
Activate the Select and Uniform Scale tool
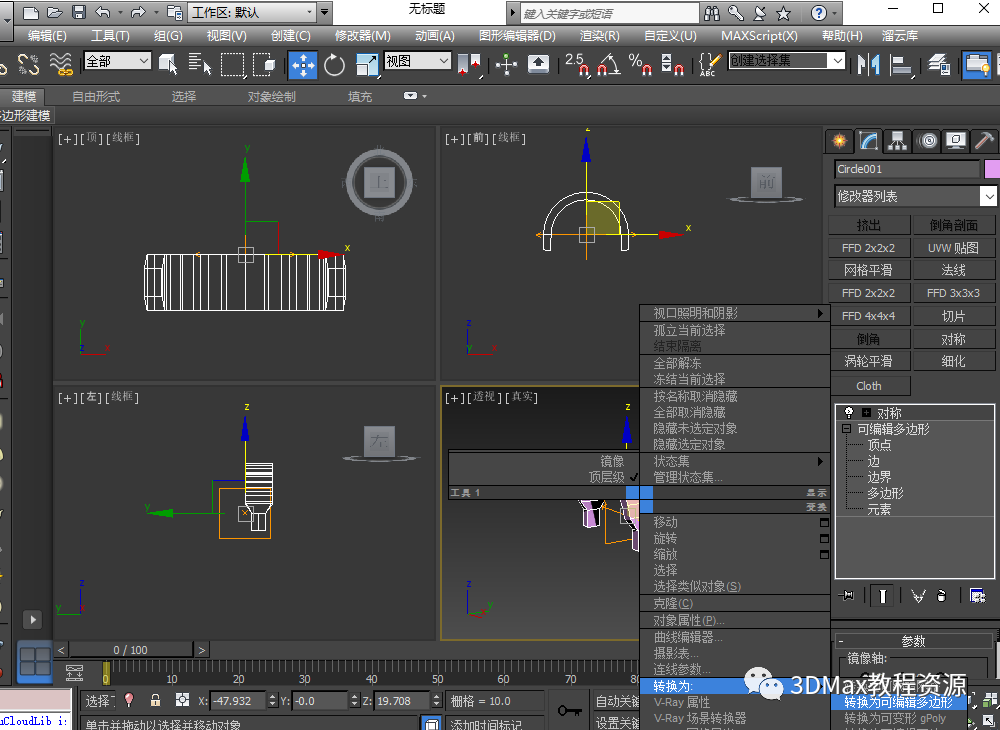367,65
